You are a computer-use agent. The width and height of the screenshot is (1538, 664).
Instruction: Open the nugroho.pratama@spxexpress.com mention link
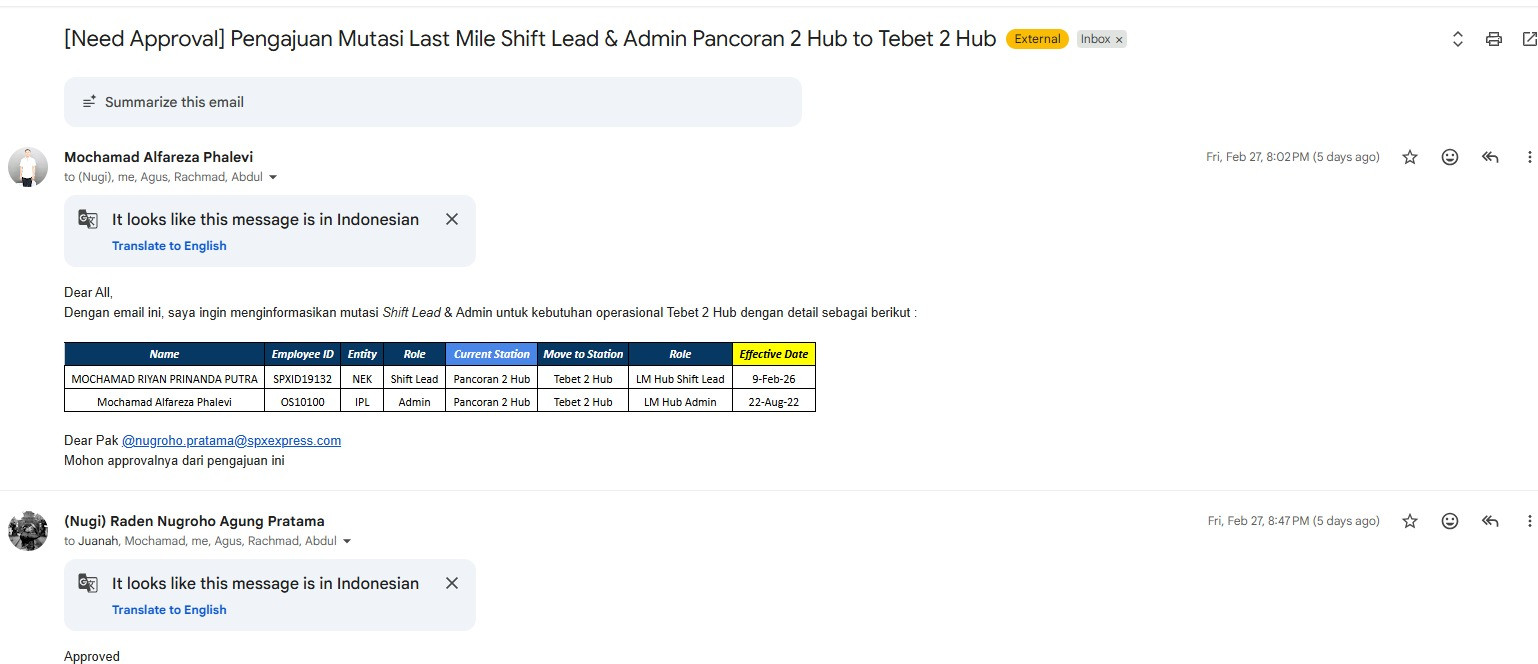click(x=231, y=440)
